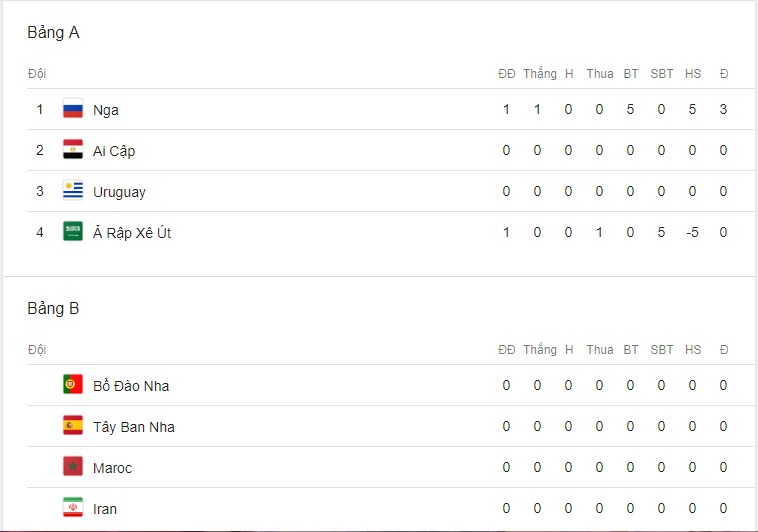
Task: Click the Bảng A group heading
Action: point(53,32)
